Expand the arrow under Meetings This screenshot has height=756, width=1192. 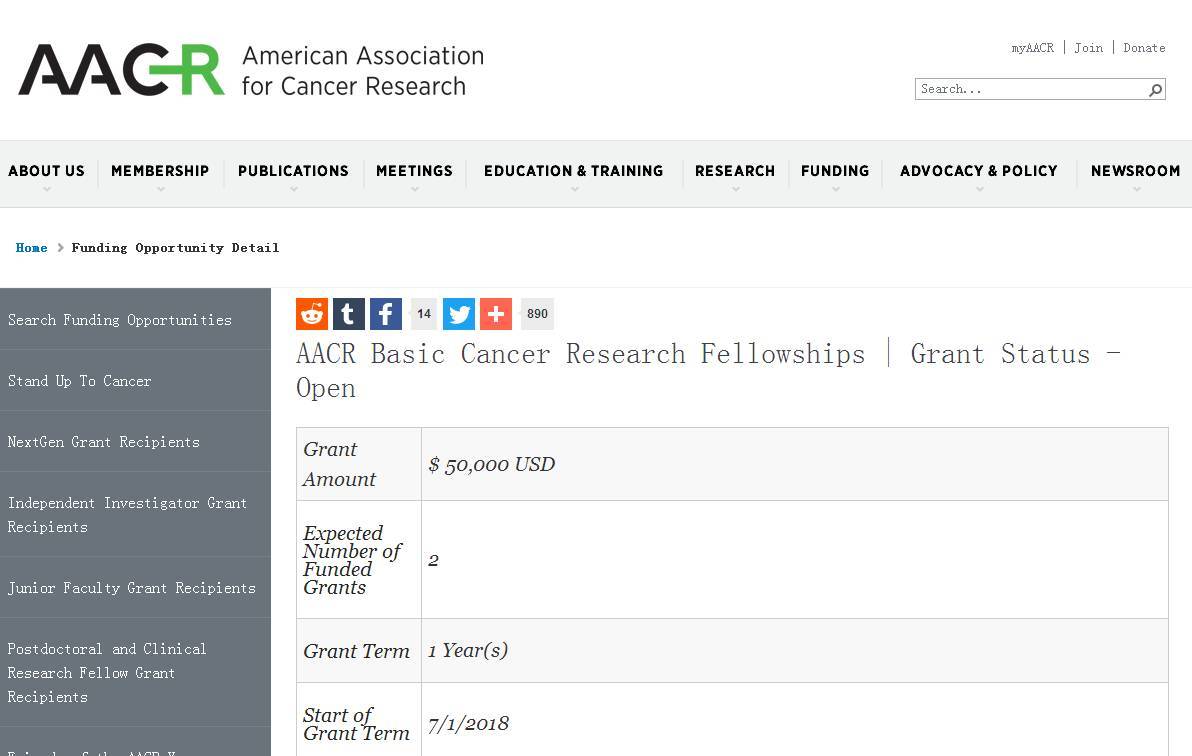coord(414,189)
